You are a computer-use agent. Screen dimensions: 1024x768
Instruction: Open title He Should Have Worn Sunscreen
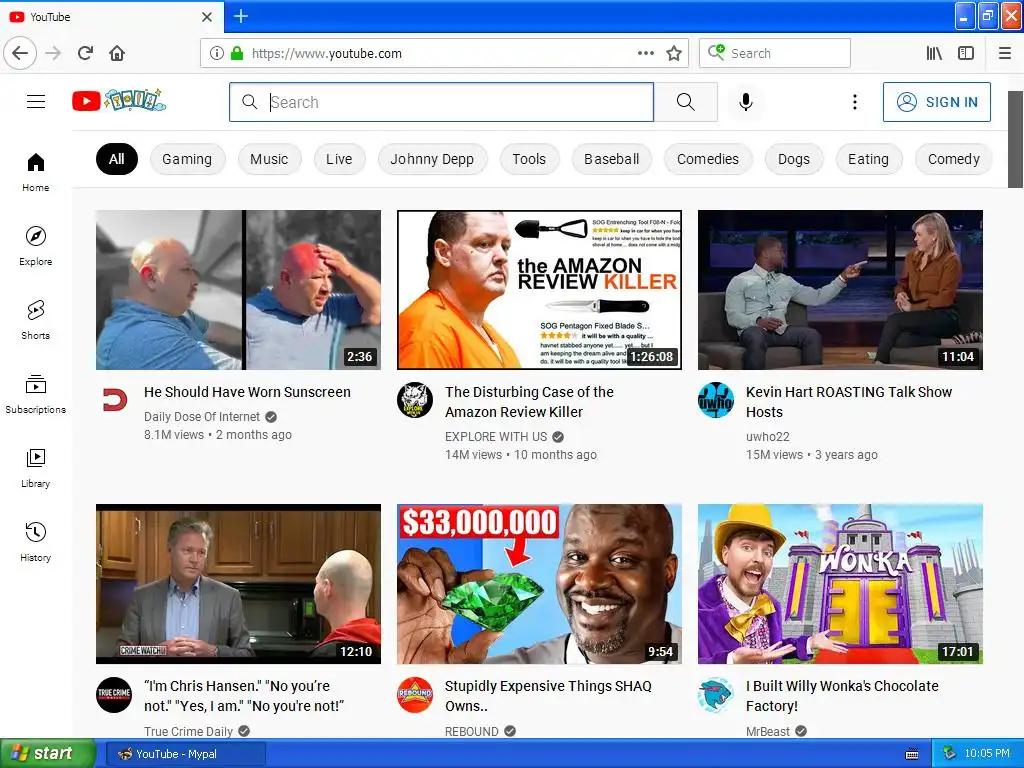[x=248, y=392]
